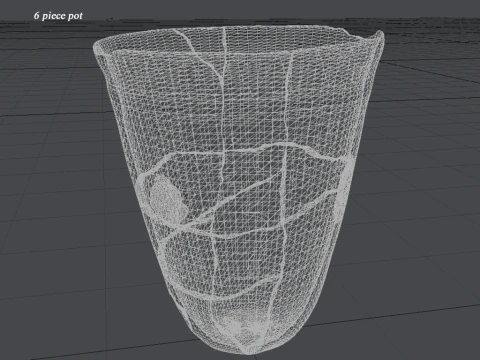Click the diagonal crack through the pot's center
The image size is (480, 360).
[x=227, y=203]
